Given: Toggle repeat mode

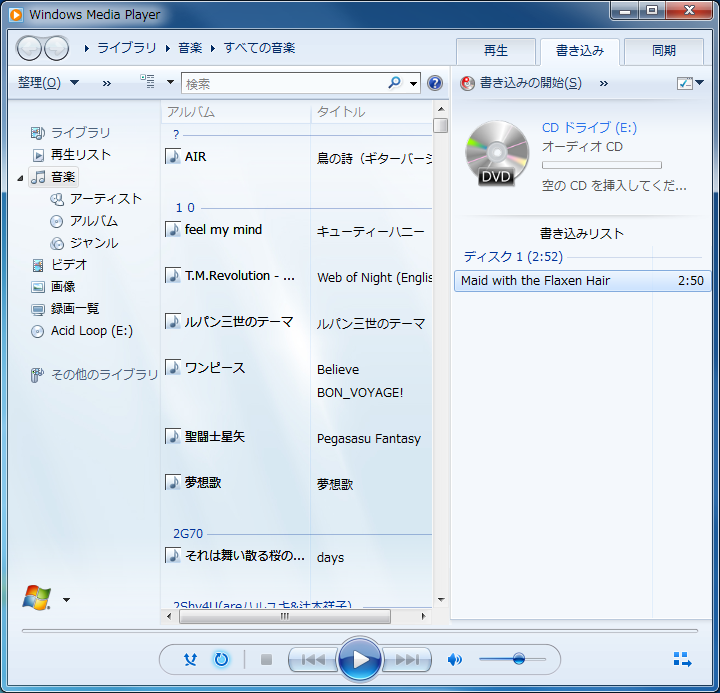Looking at the screenshot, I should tap(221, 660).
